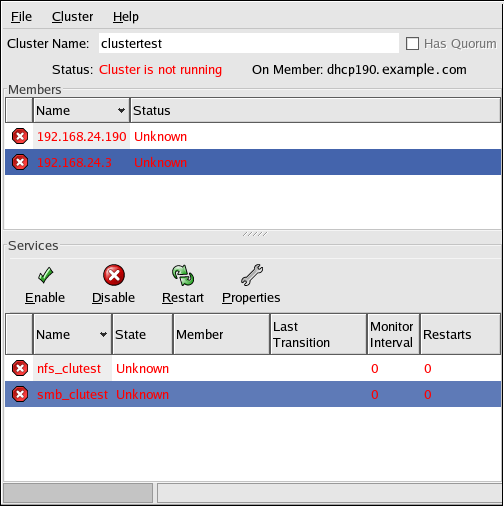Screen dimensions: 504x506
Task: Click error icon next to nfs_clutest service
Action: [x=20, y=368]
